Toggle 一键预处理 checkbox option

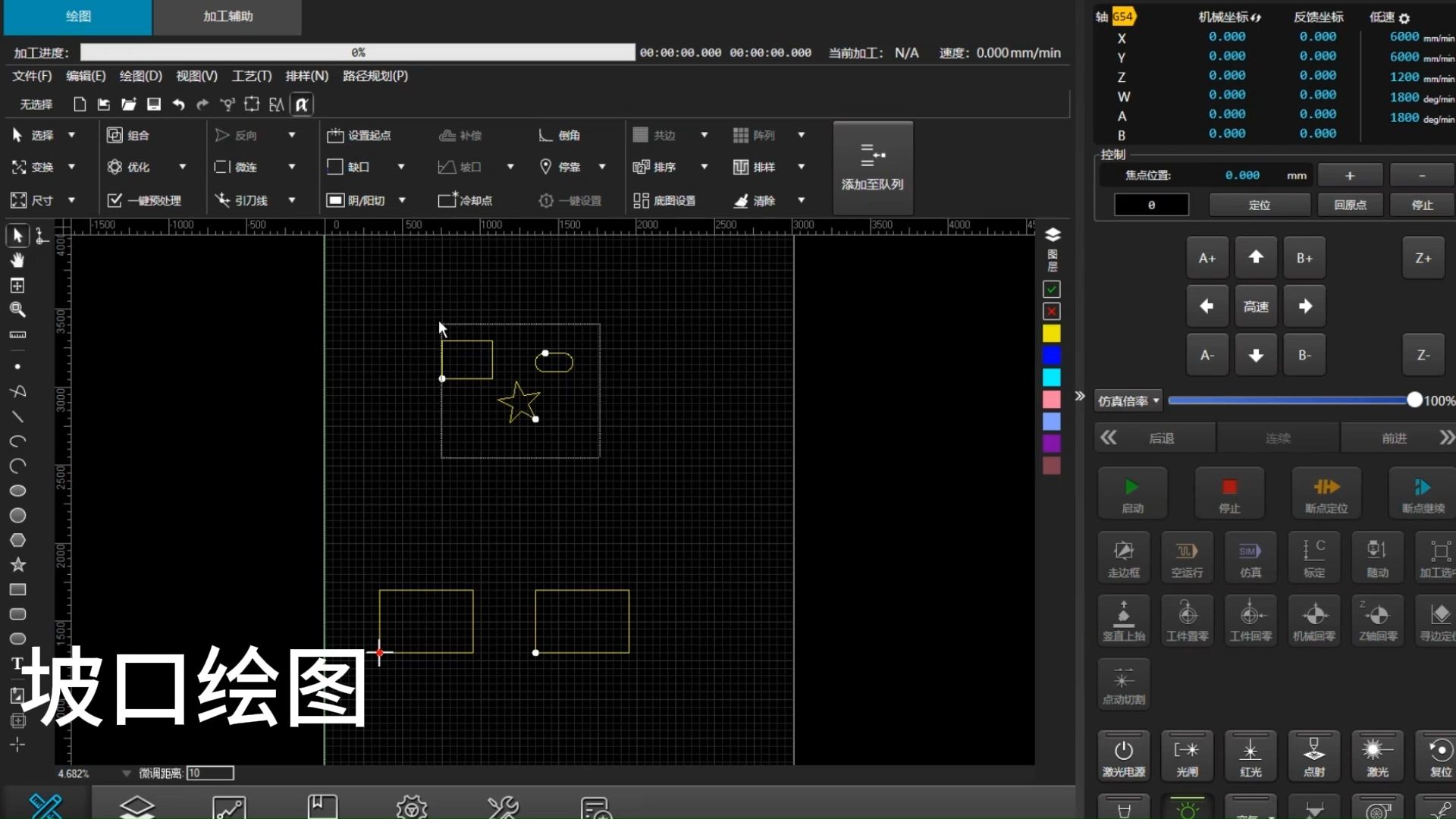[115, 200]
